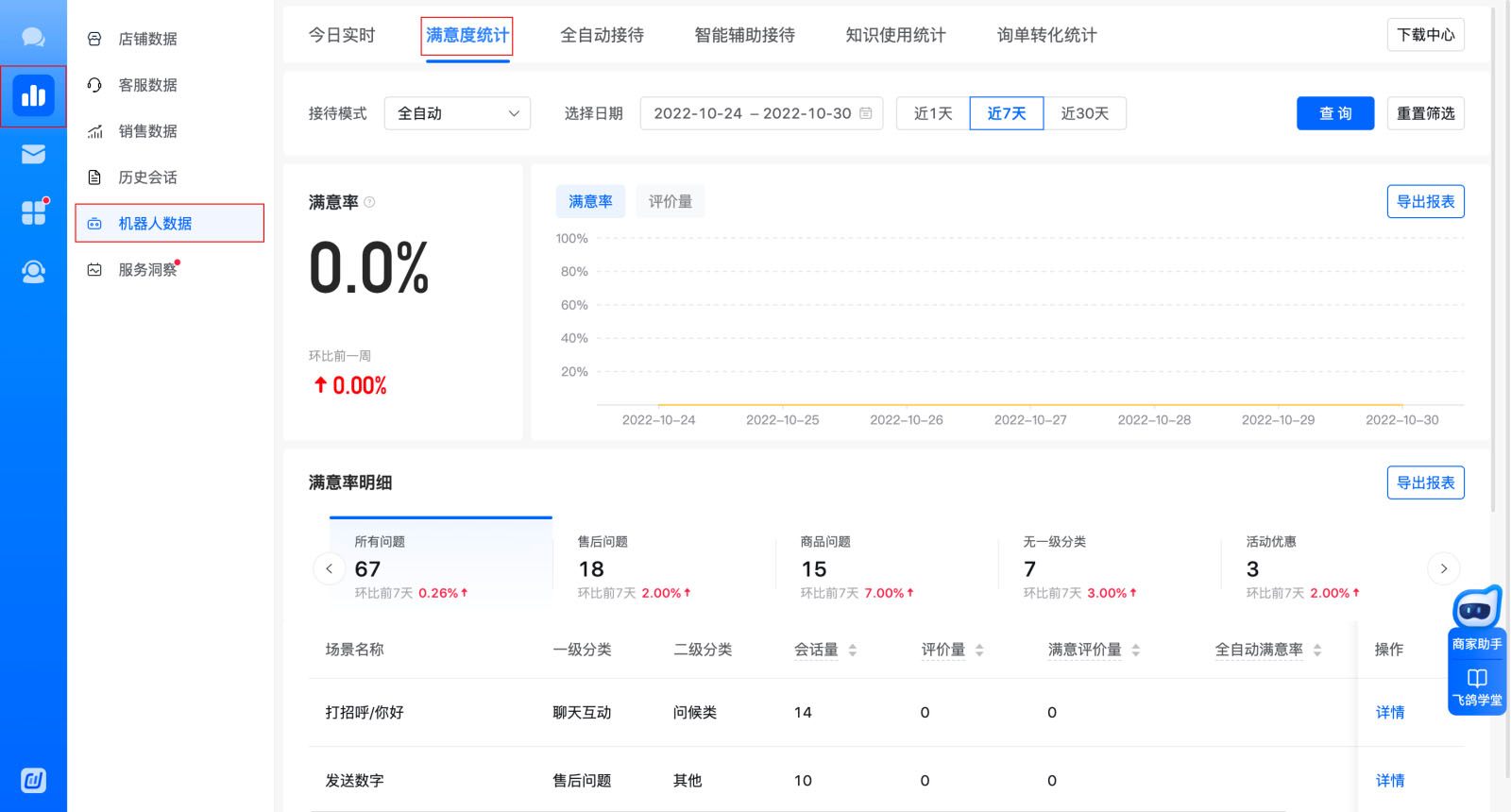Click the 机器人数据 robot icon
The height and width of the screenshot is (812, 1511).
94,224
